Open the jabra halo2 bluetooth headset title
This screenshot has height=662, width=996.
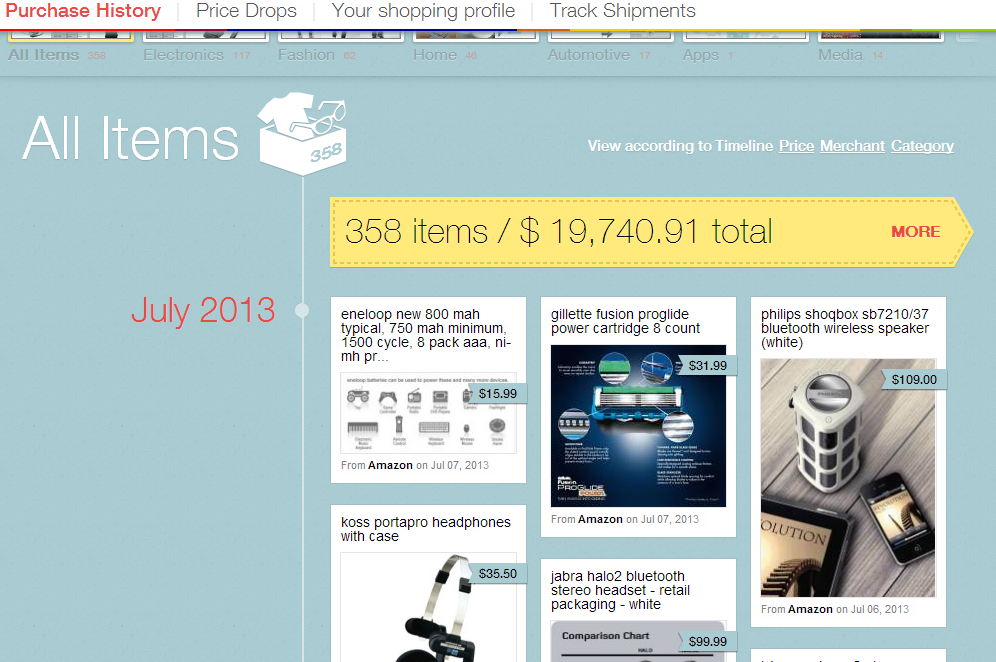[620, 590]
